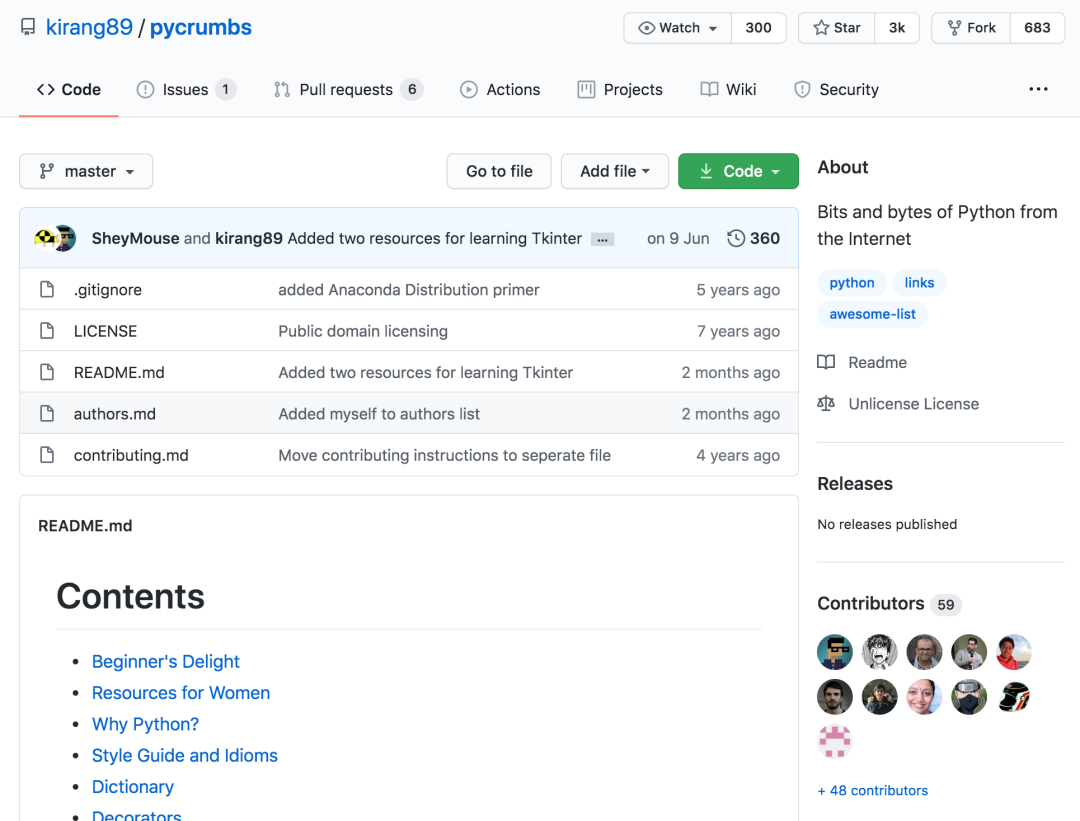Switch to the Wiki tab
Image resolution: width=1080 pixels, height=821 pixels.
coord(728,90)
